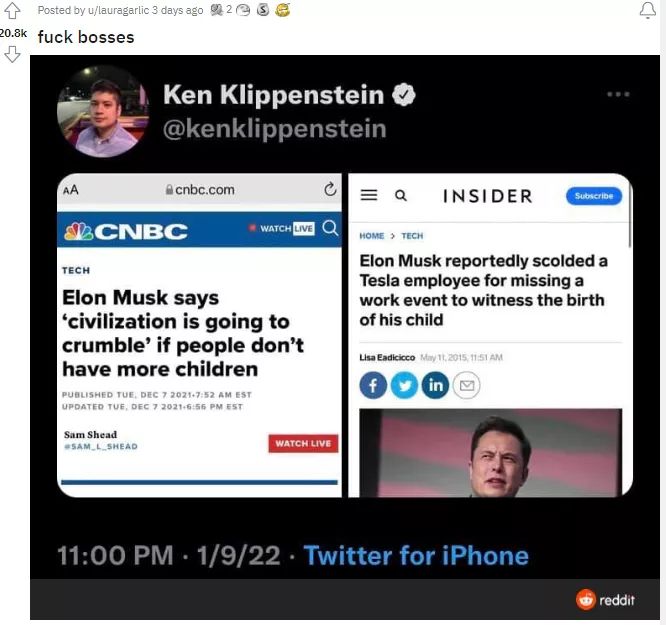Viewport: 666px width, 625px height.
Task: Click the blue Subscribe button
Action: 594,196
